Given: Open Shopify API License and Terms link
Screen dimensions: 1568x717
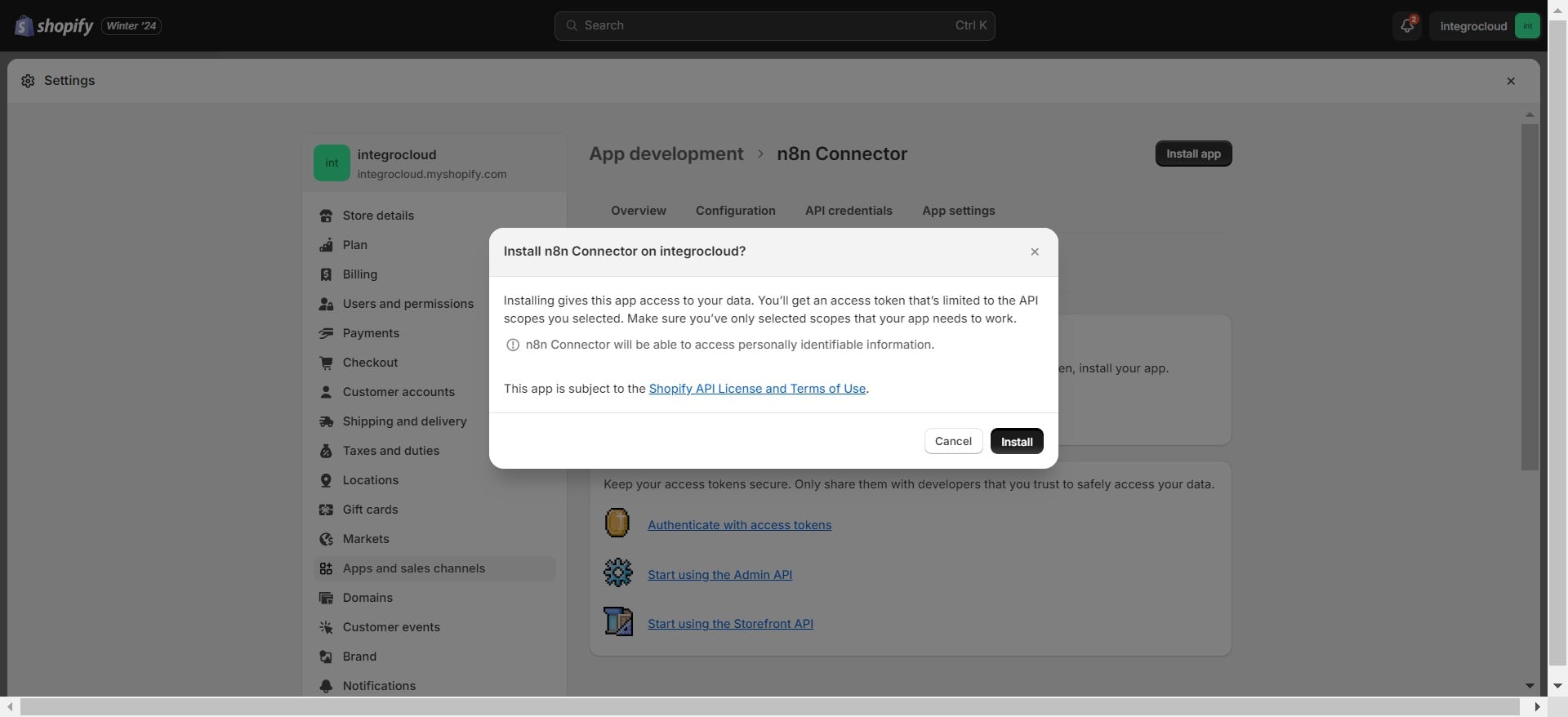Looking at the screenshot, I should pos(757,389).
